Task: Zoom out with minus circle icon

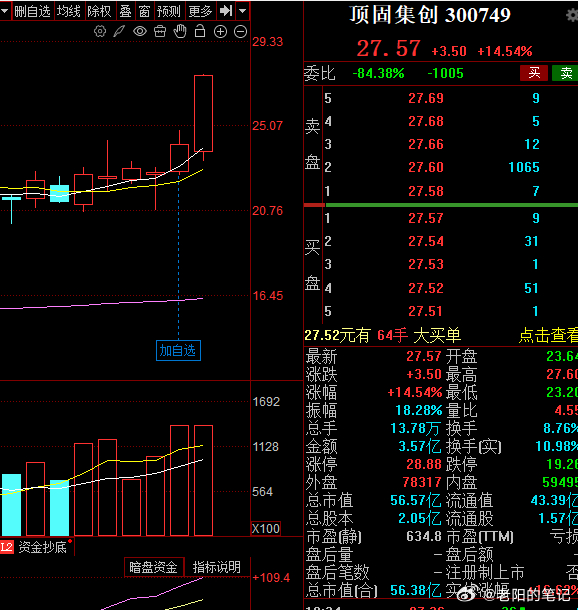Action: coord(241,32)
